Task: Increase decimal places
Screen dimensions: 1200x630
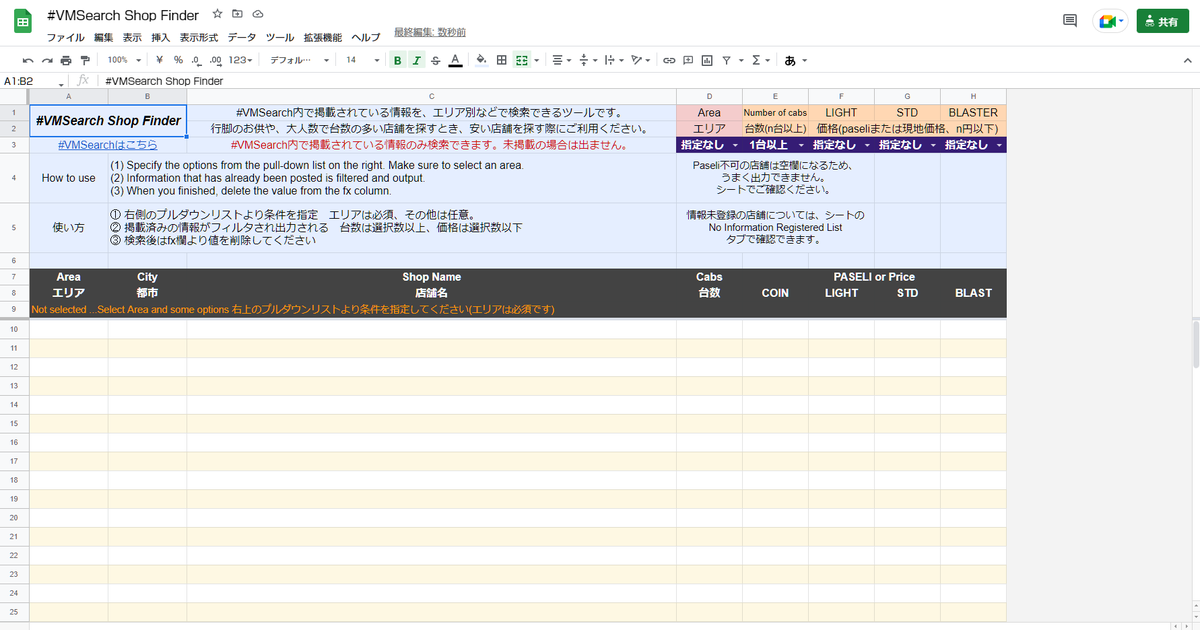Action: (215, 60)
